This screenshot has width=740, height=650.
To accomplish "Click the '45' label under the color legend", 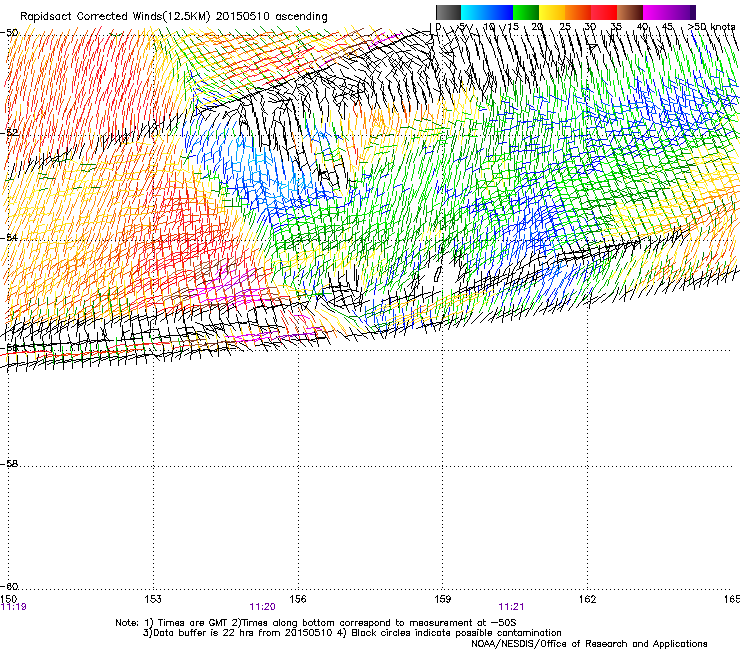I will point(667,27).
